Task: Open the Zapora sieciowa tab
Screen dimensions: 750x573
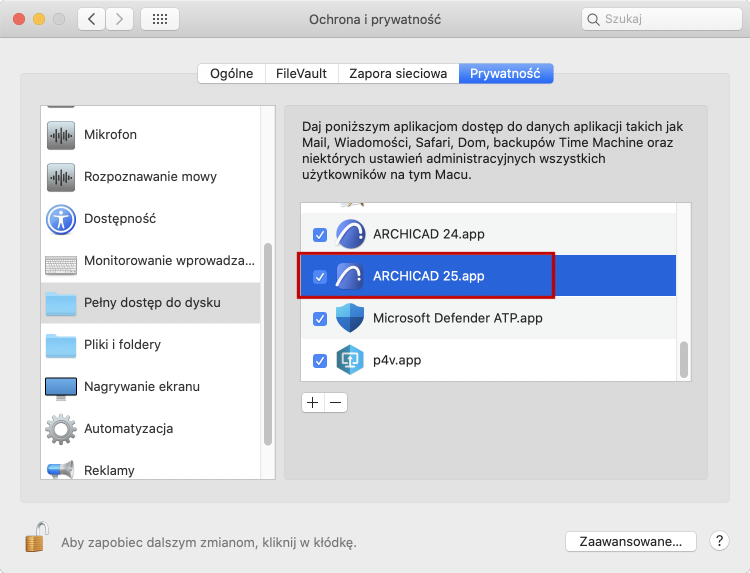Action: click(398, 74)
